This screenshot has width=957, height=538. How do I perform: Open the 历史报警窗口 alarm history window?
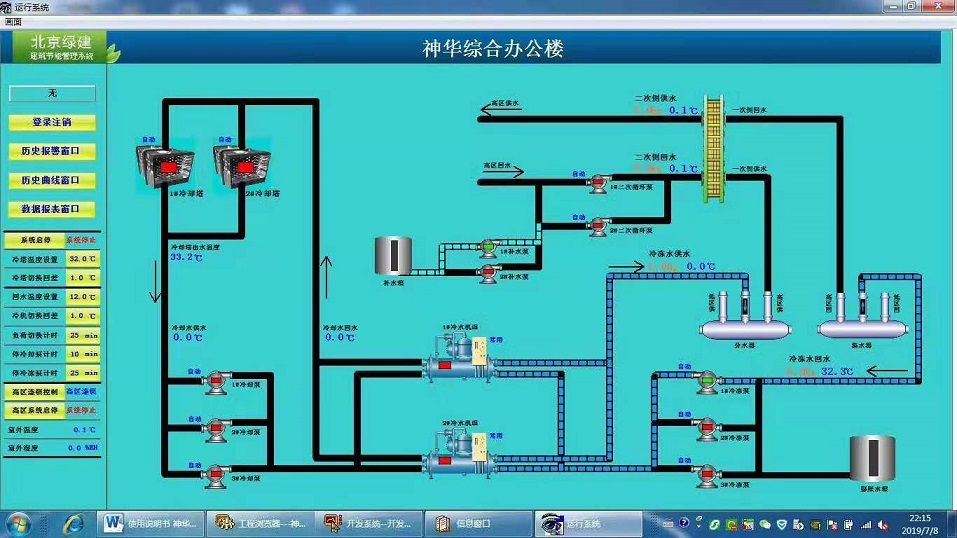pyautogui.click(x=52, y=152)
